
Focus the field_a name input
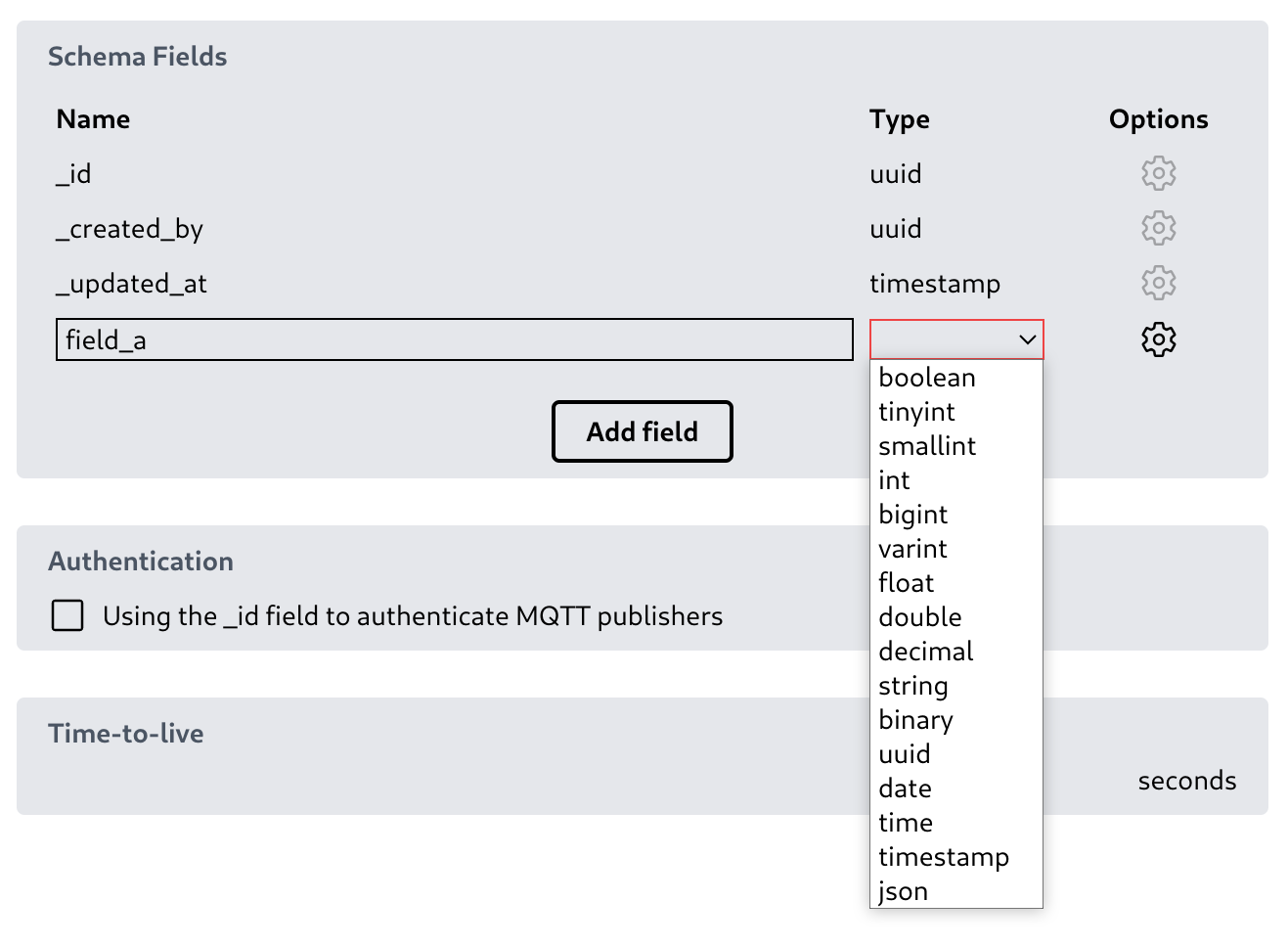454,339
